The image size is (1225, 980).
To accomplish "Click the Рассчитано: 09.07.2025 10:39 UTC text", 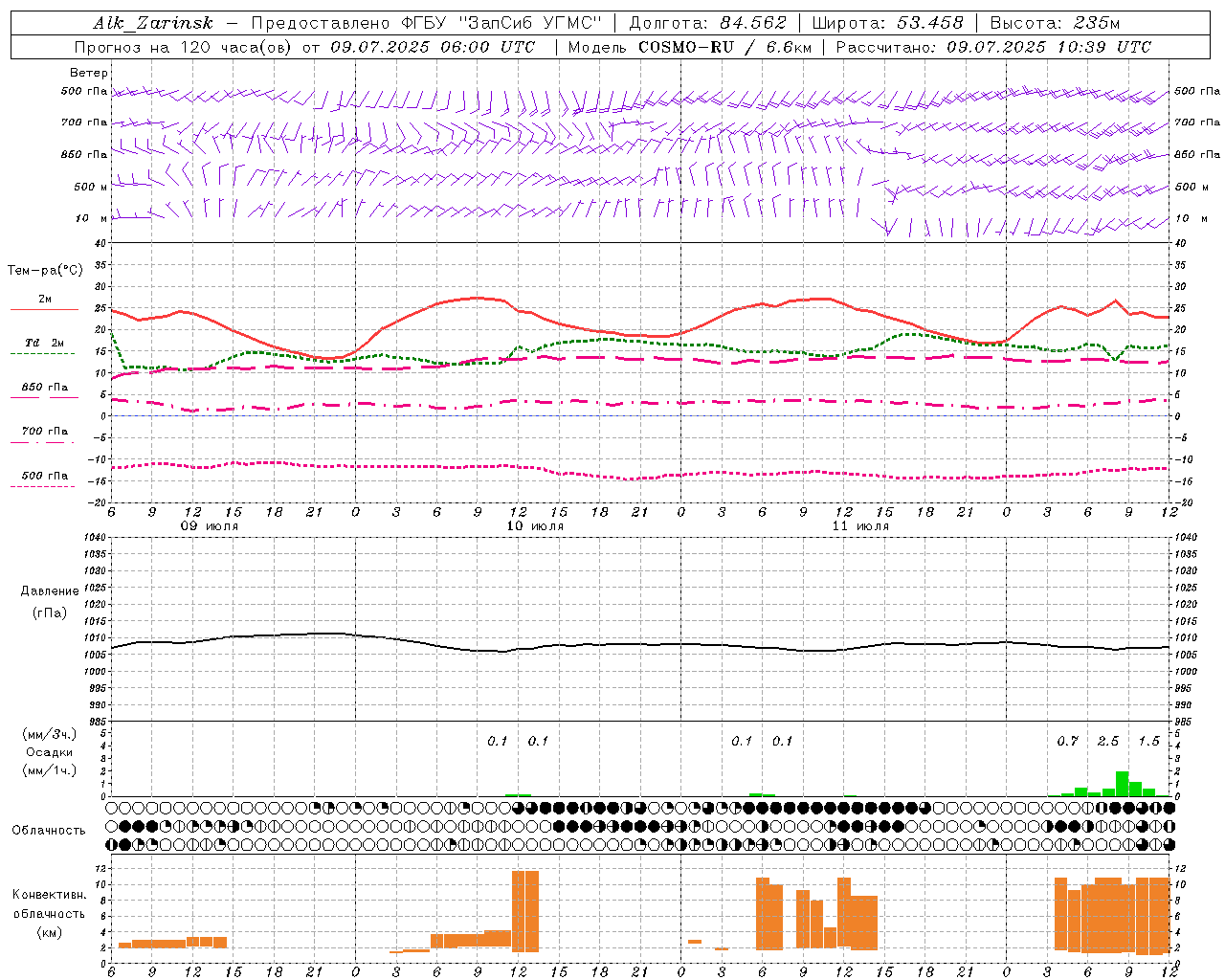I will 993,47.
